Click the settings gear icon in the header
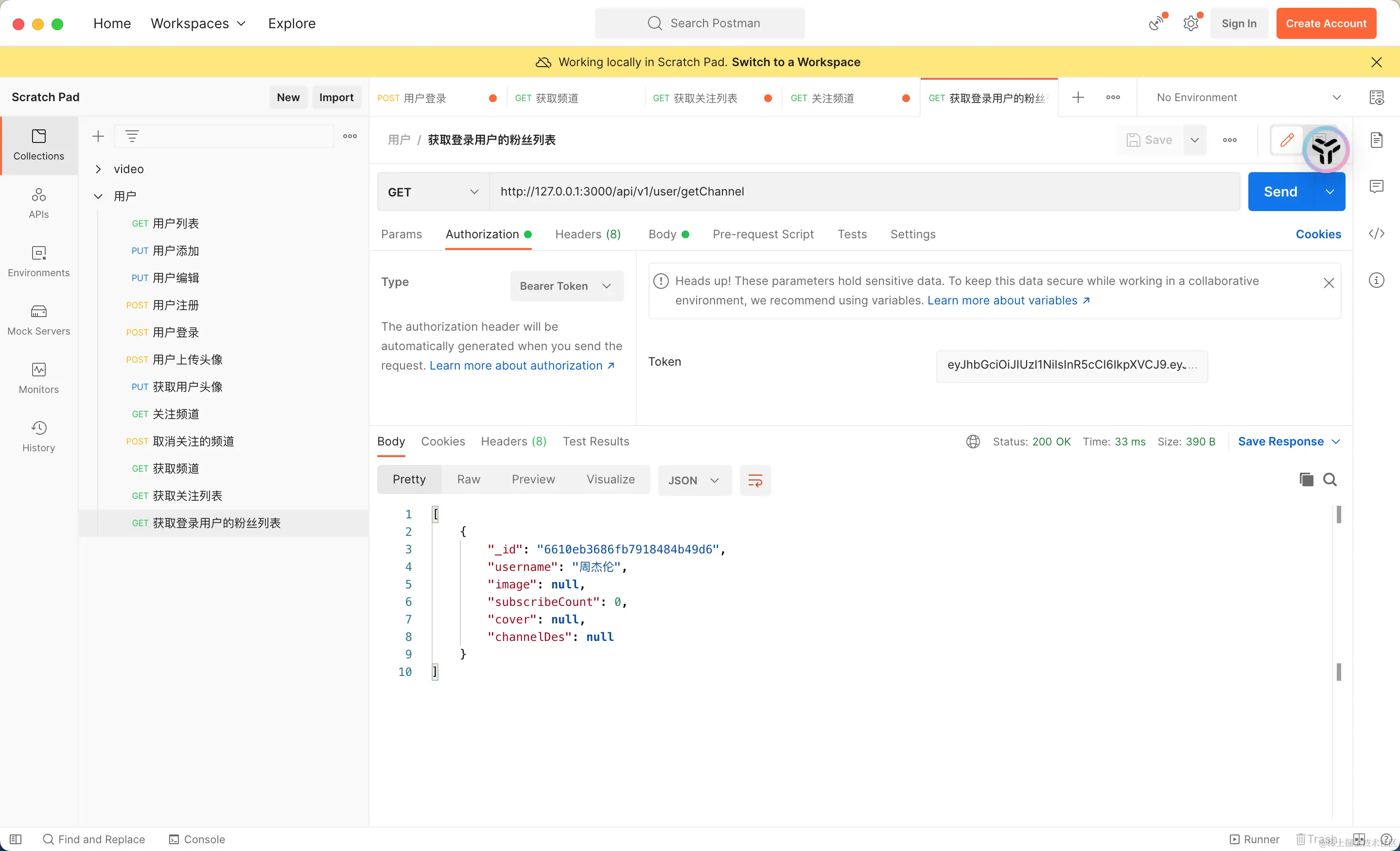Screen dimensions: 1400x851 [1190, 23]
